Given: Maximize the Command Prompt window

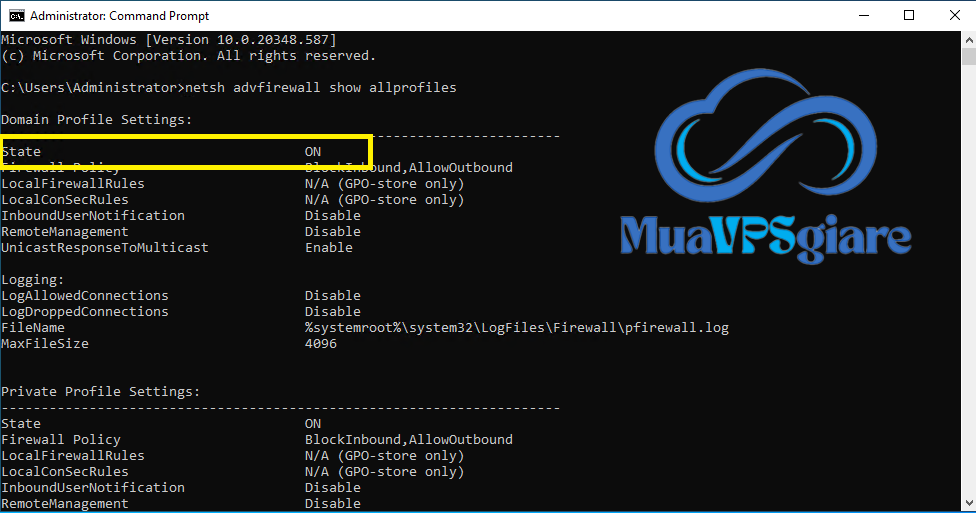Looking at the screenshot, I should tap(909, 15).
